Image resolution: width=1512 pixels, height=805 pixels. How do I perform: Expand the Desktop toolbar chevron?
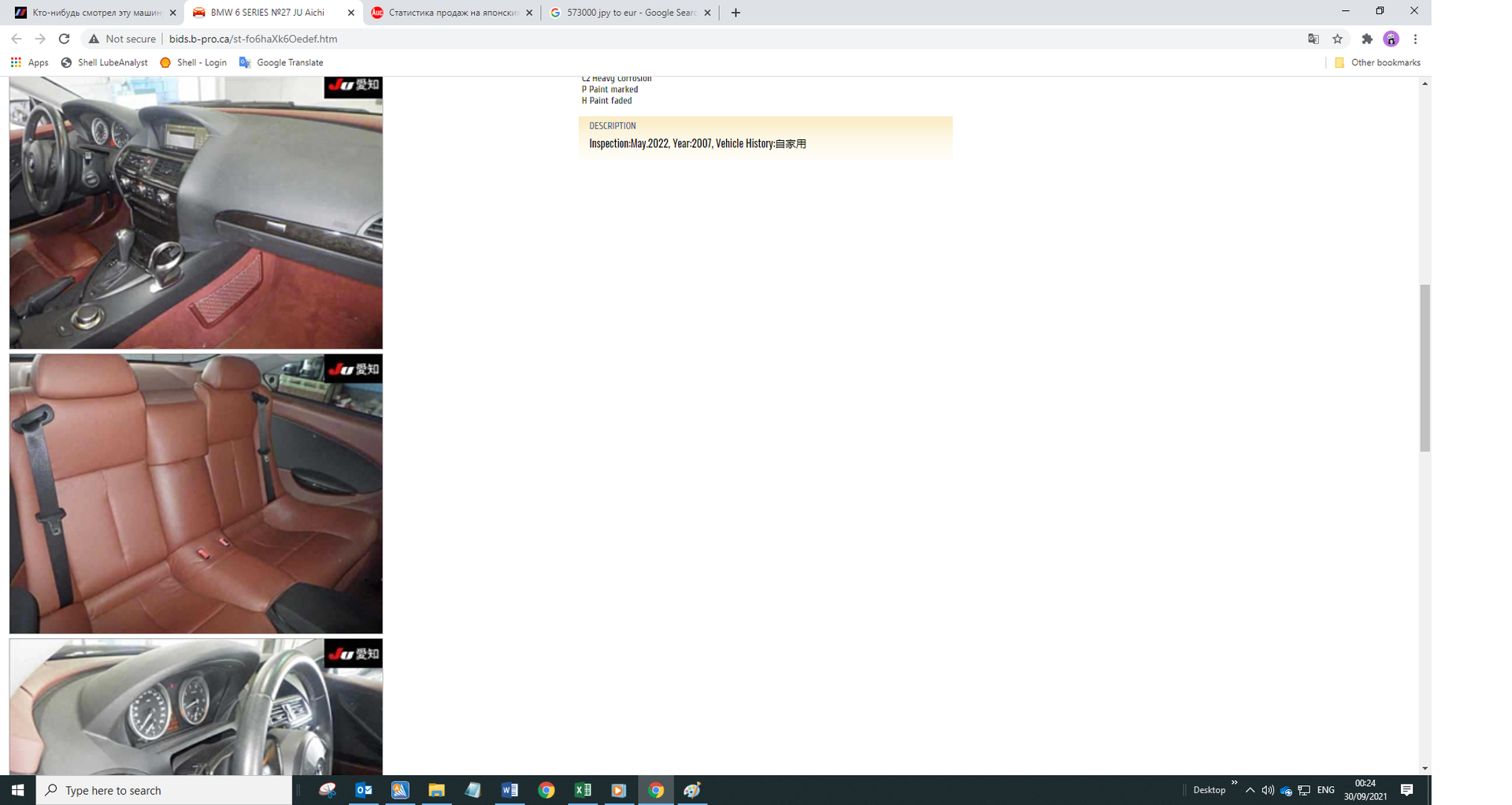coord(1234,783)
